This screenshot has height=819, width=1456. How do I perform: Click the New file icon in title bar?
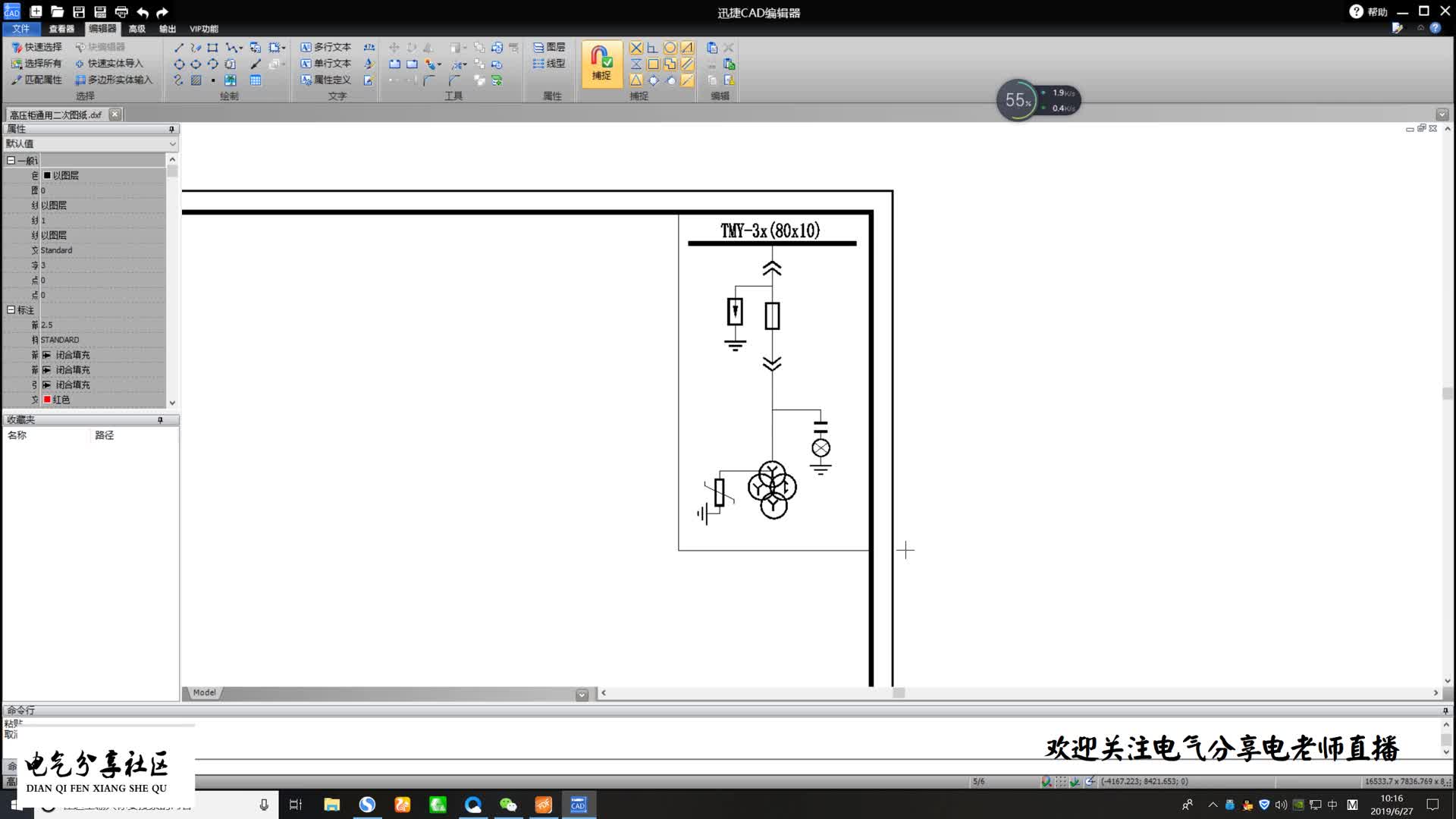[x=36, y=12]
